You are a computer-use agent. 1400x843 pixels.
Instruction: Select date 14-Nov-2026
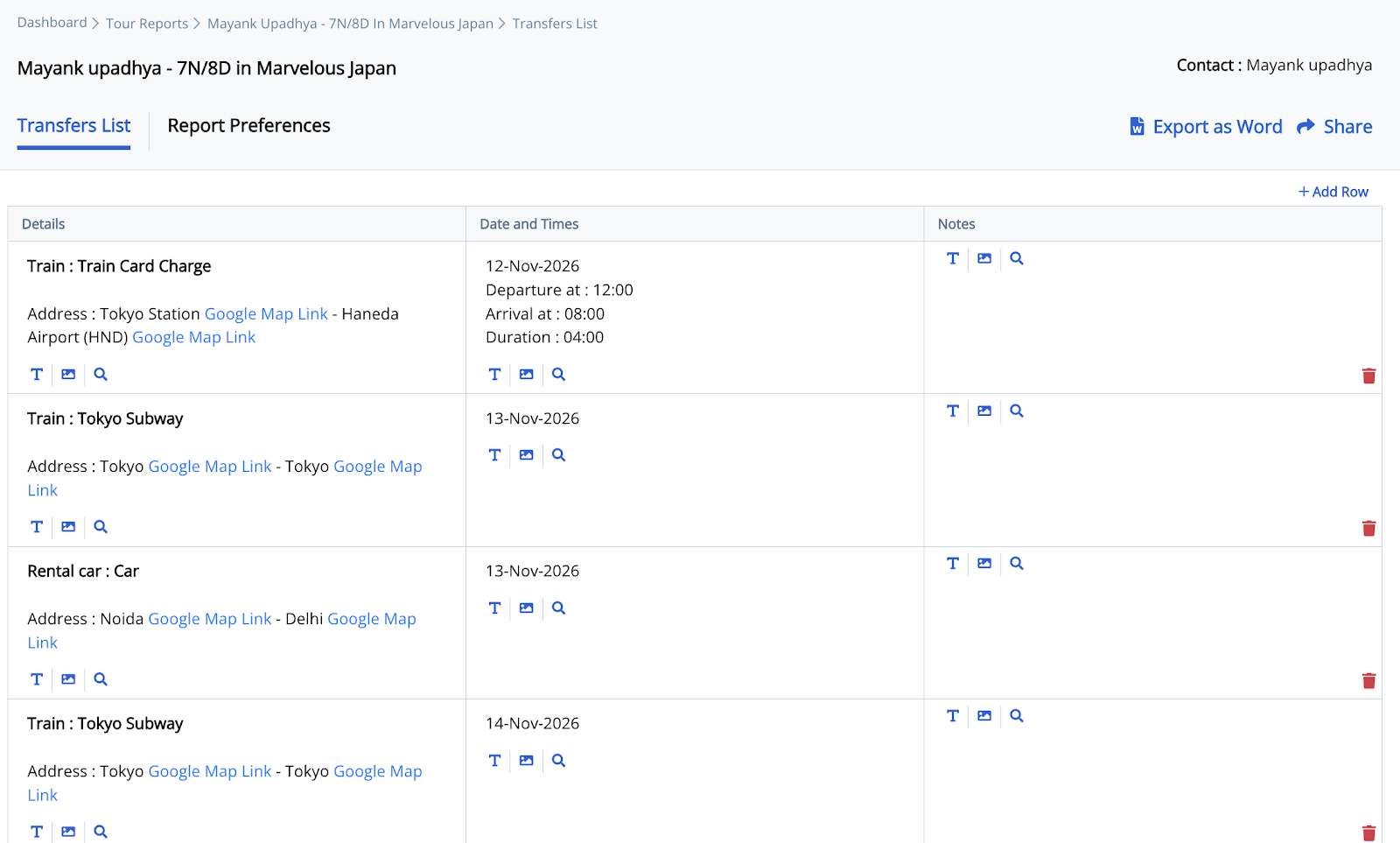[532, 723]
